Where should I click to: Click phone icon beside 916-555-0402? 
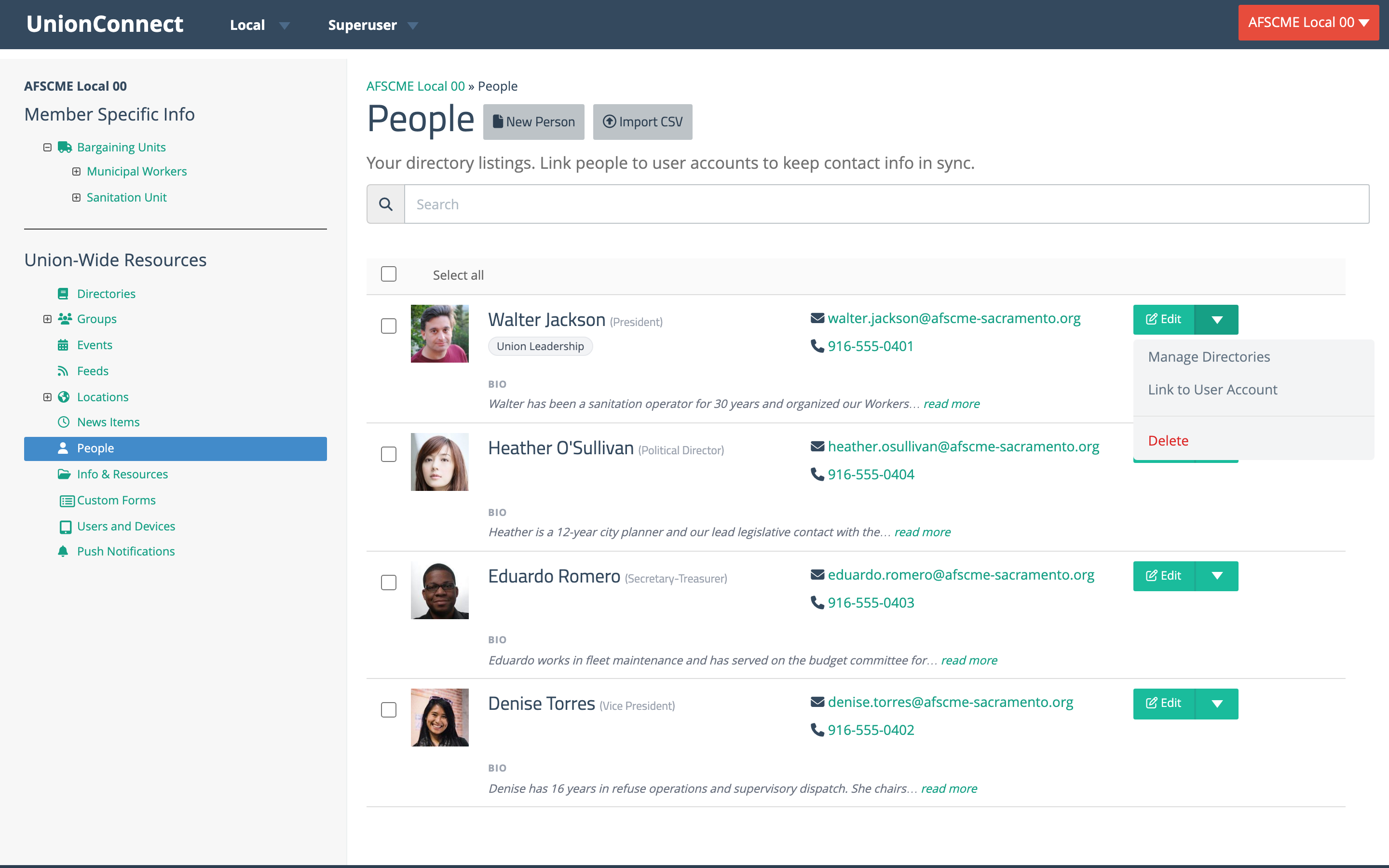817,730
